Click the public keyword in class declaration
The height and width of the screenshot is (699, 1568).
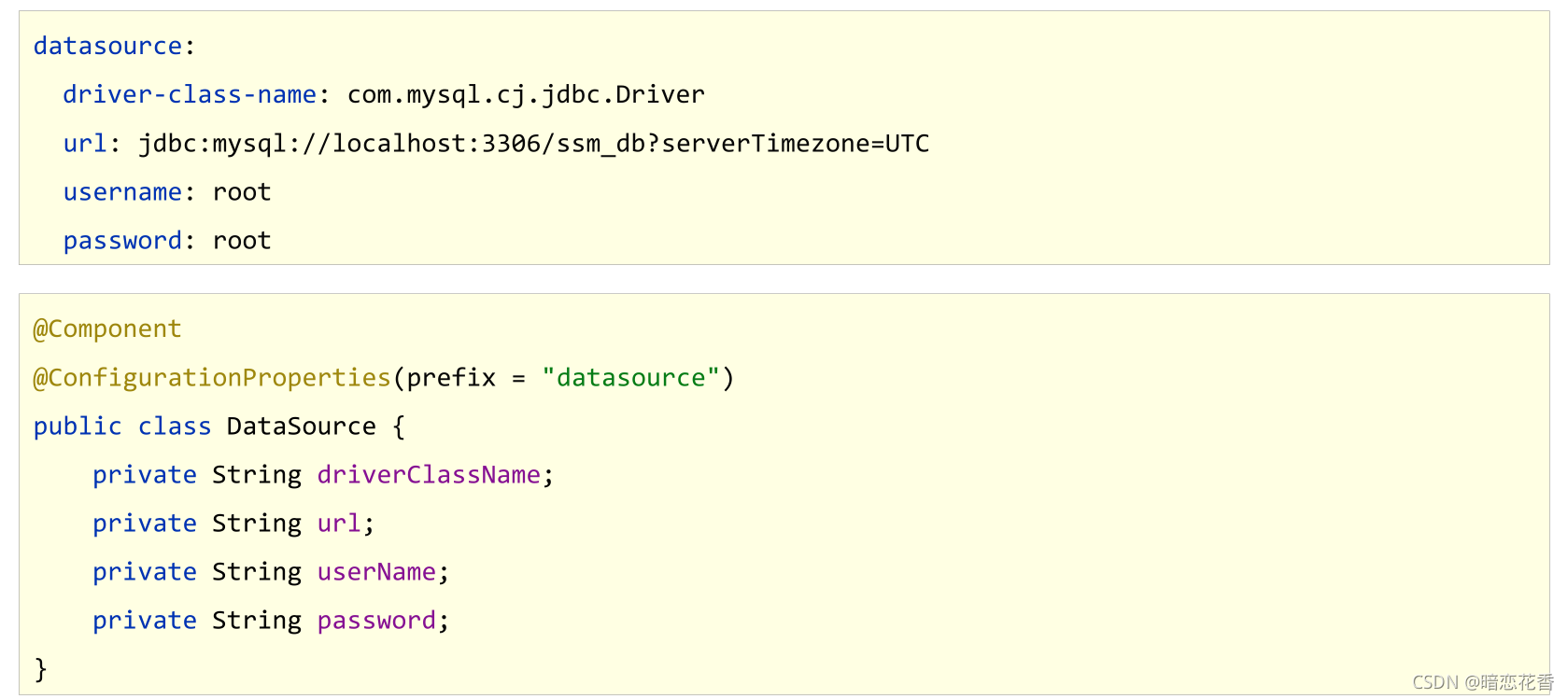pos(78,426)
